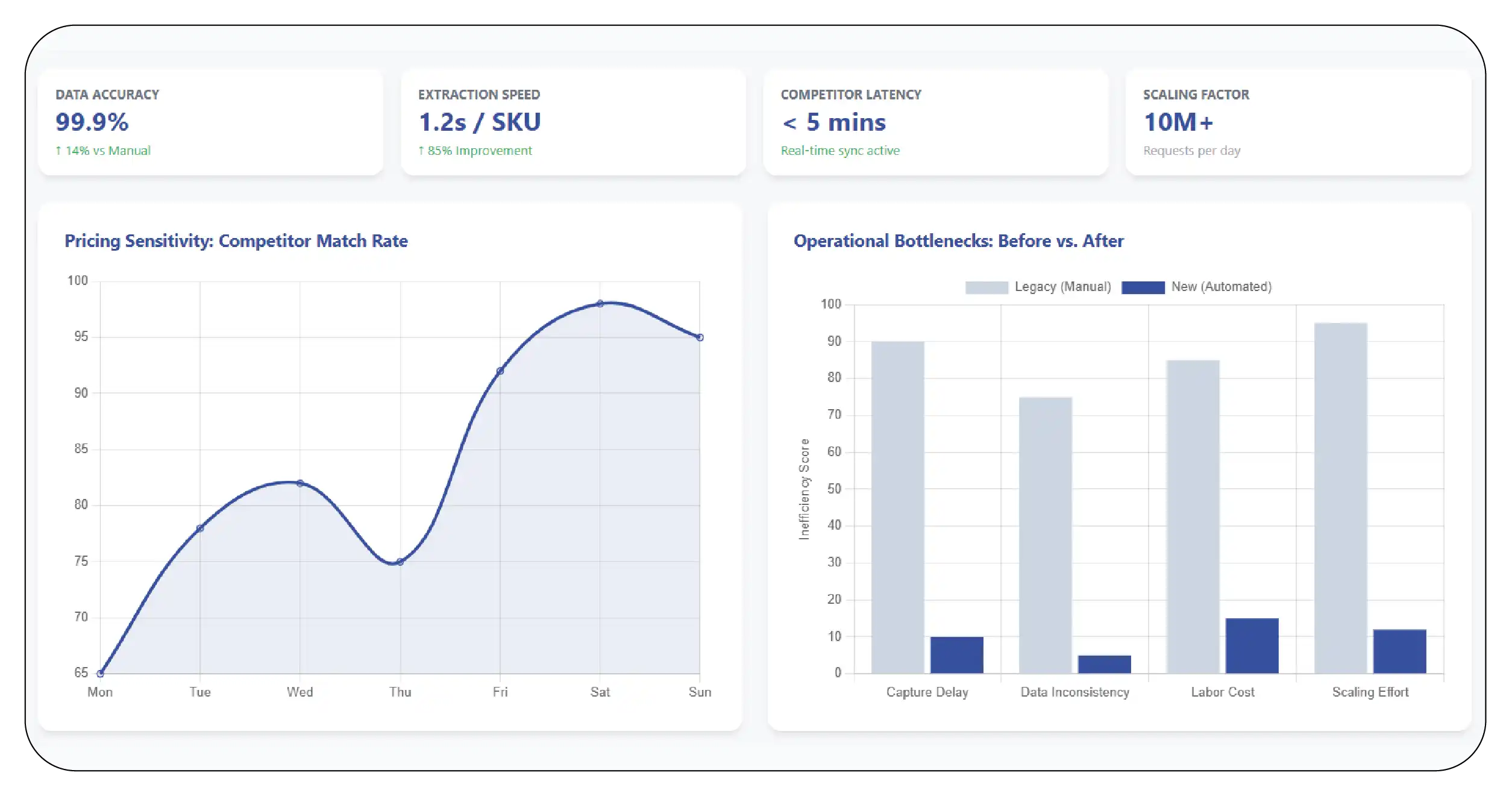This screenshot has width=1512, height=796.
Task: Select the Scaling Effort legacy bar
Action: click(1340, 498)
